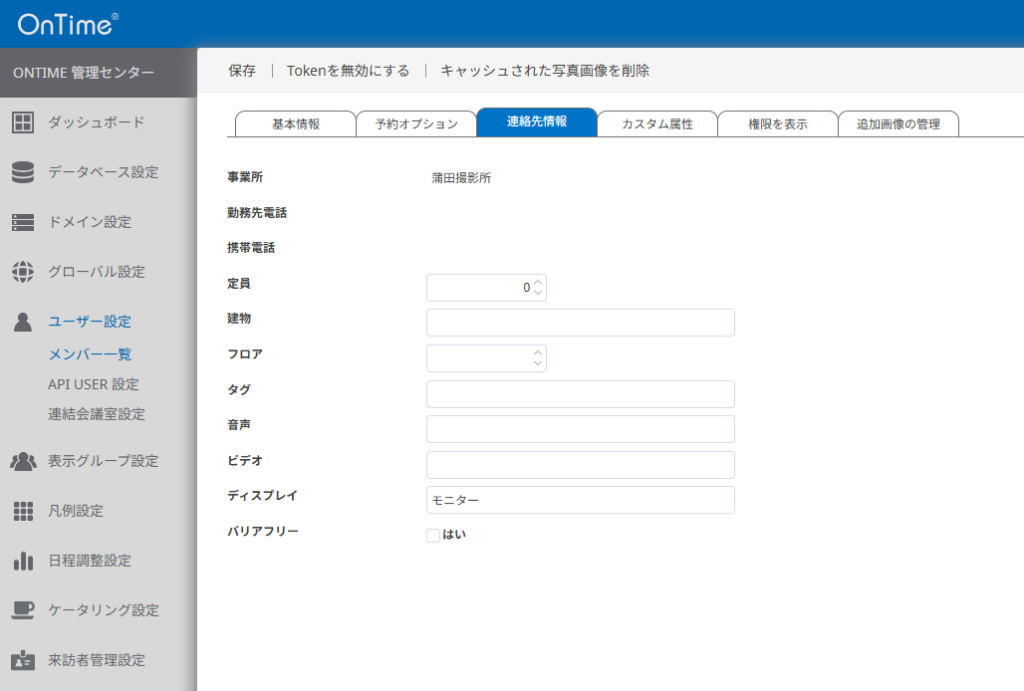The width and height of the screenshot is (1024, 691).
Task: Enable the バリアフリー はい checkbox
Action: 433,535
